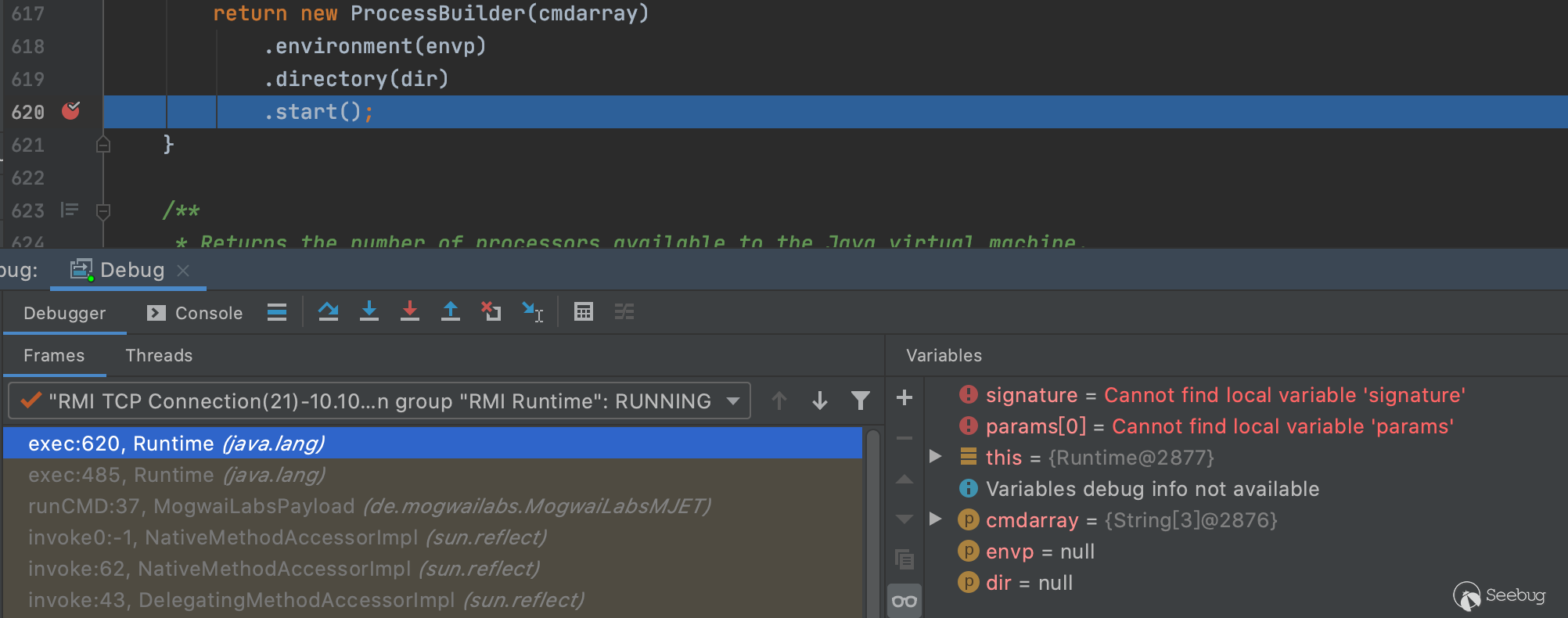Select the exec:485 Runtime stack frame
The image size is (1568, 618).
(176, 475)
